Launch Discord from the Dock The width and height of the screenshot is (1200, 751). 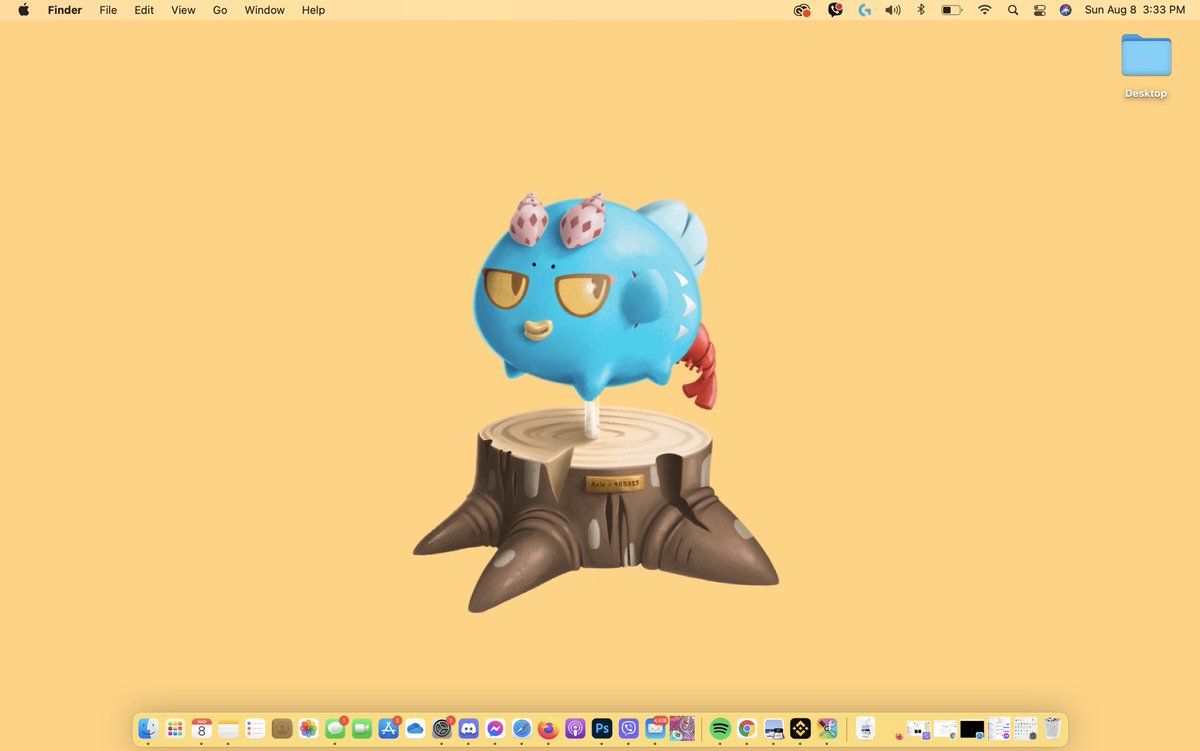[468, 728]
